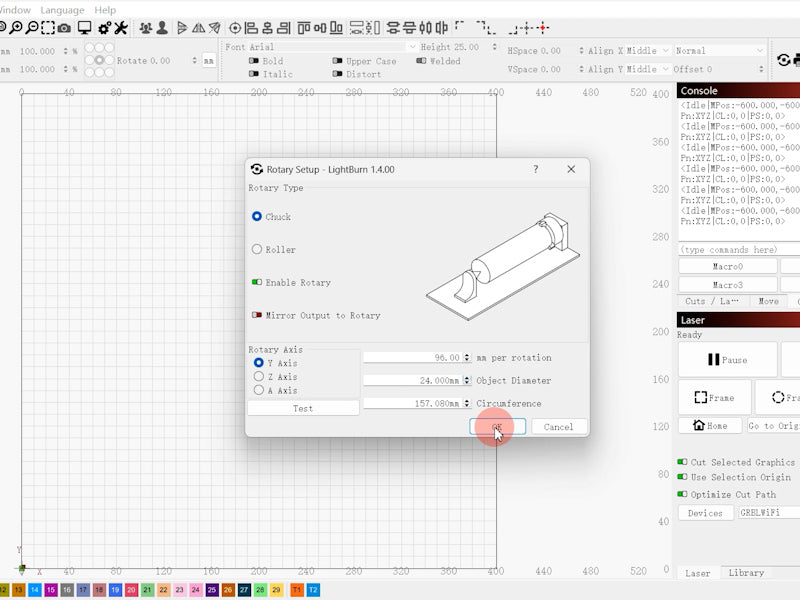Toggle the Upper Case switch

(x=337, y=60)
